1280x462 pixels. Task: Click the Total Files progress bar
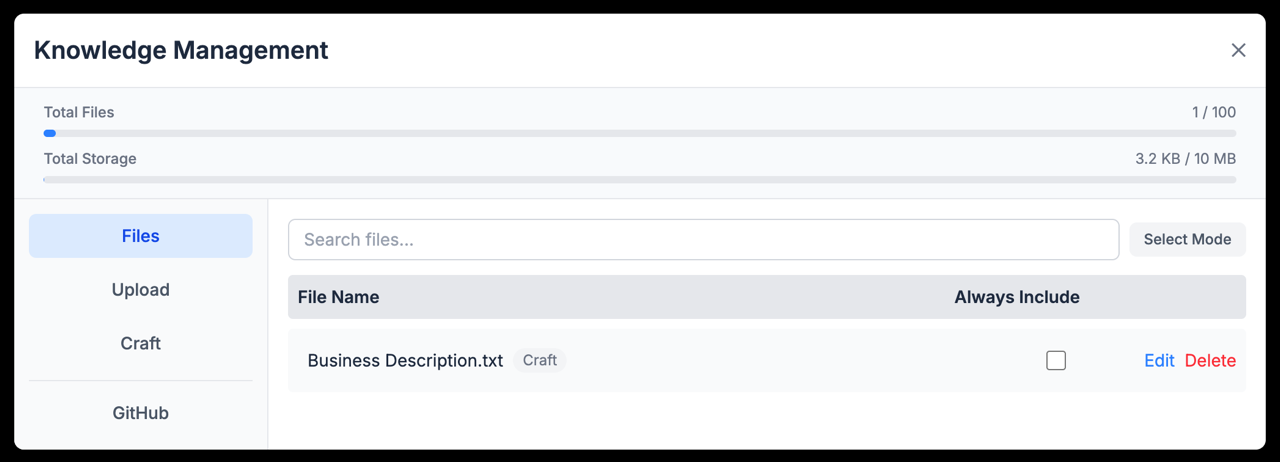pos(640,133)
